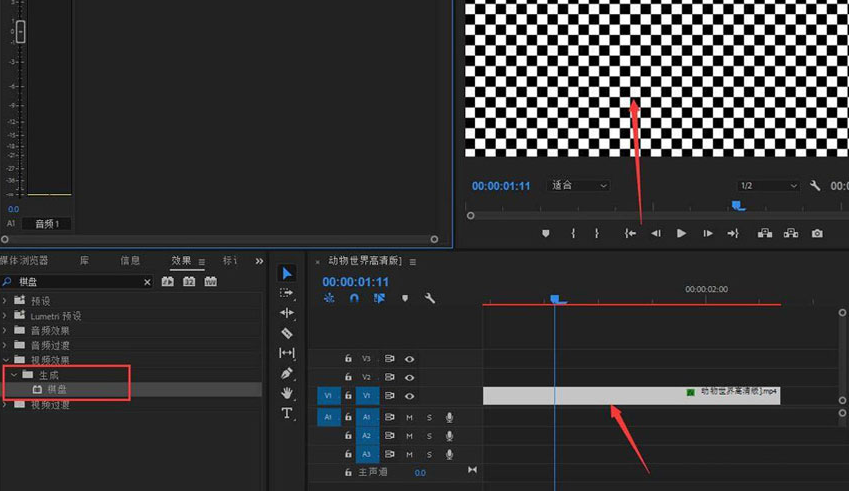The width and height of the screenshot is (849, 491).
Task: Select the Pen tool
Action: pyautogui.click(x=287, y=373)
